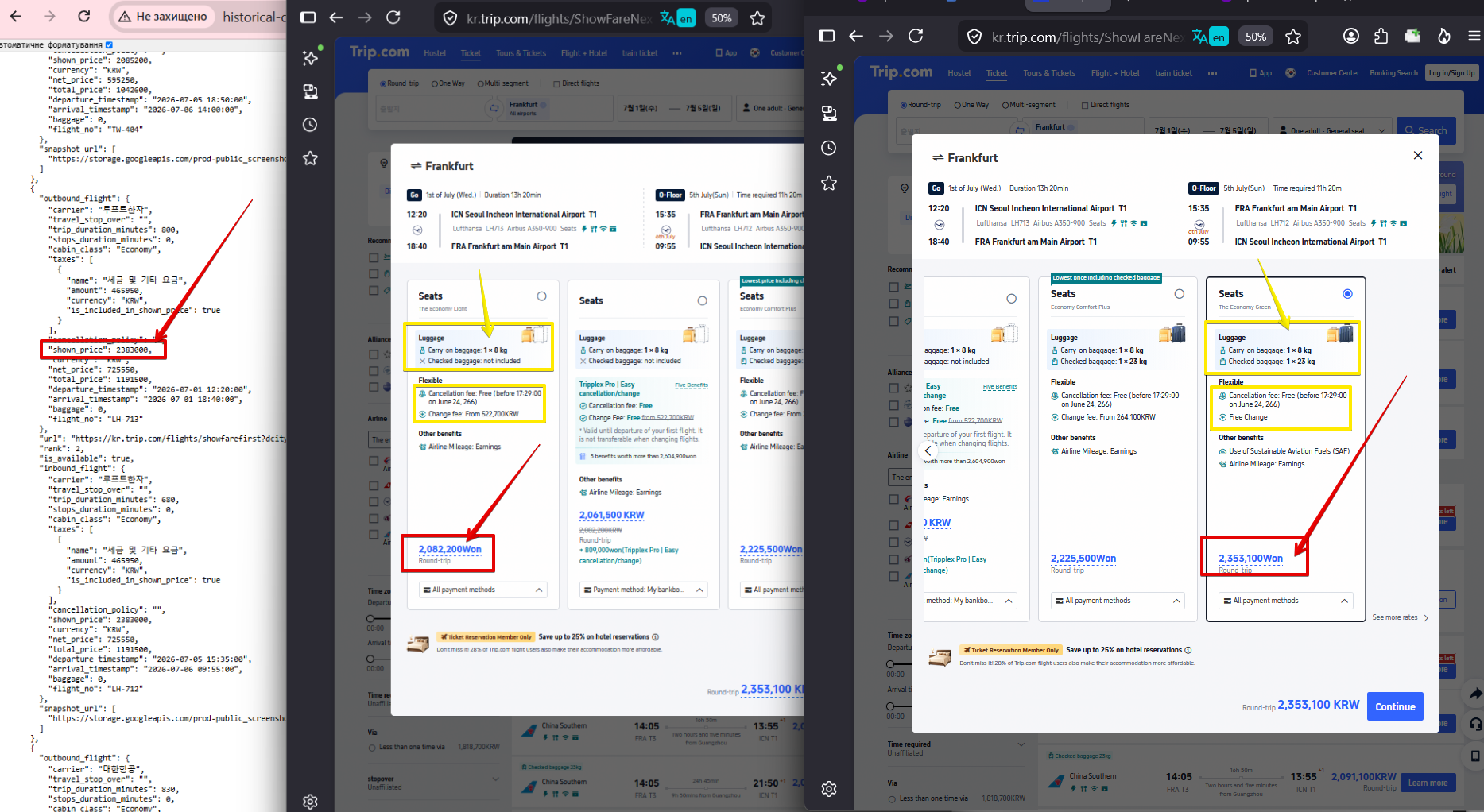Choose One Way trip type in right window

(971, 105)
